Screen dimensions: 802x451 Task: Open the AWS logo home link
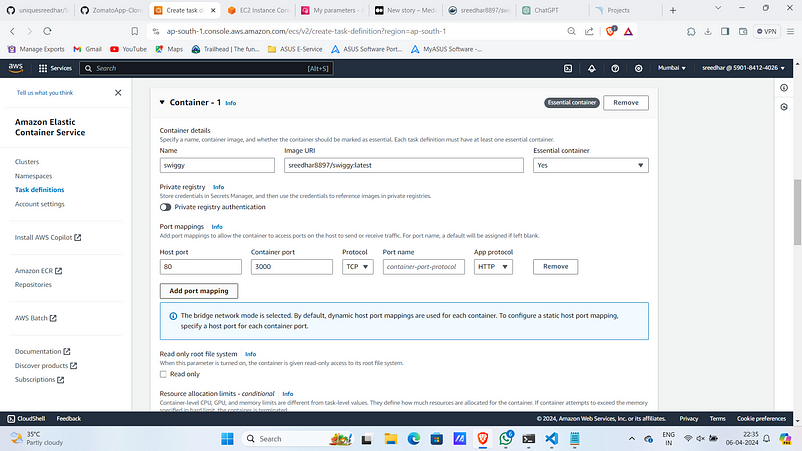[16, 67]
